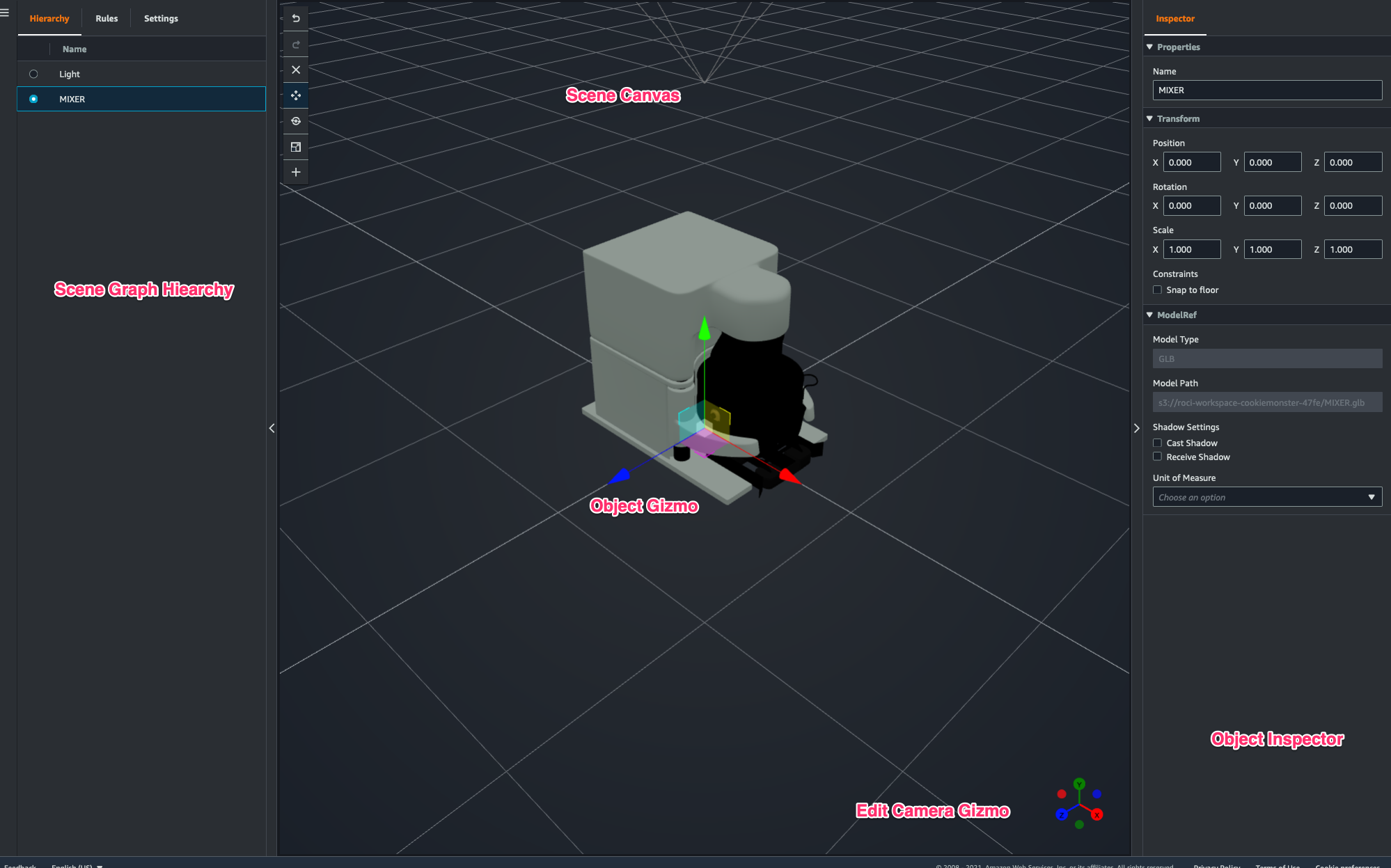Viewport: 1391px width, 868px height.
Task: Select the scale tool icon
Action: coord(296,147)
